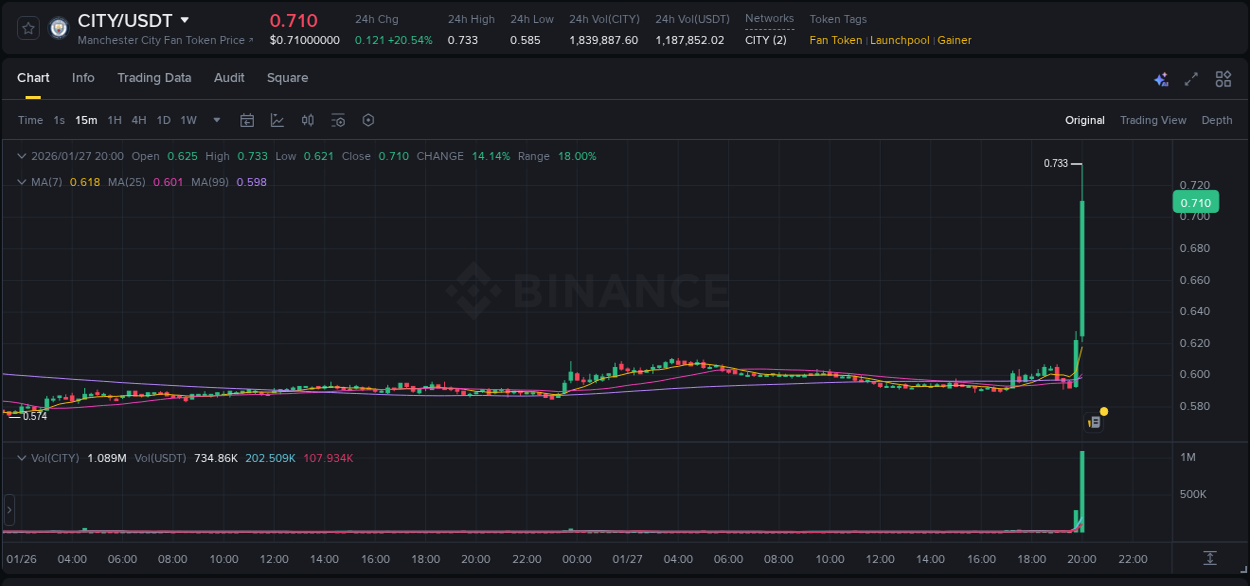Viewport: 1250px width, 586px height.
Task: Expand the Networks CITY (2) selector
Action: point(766,39)
